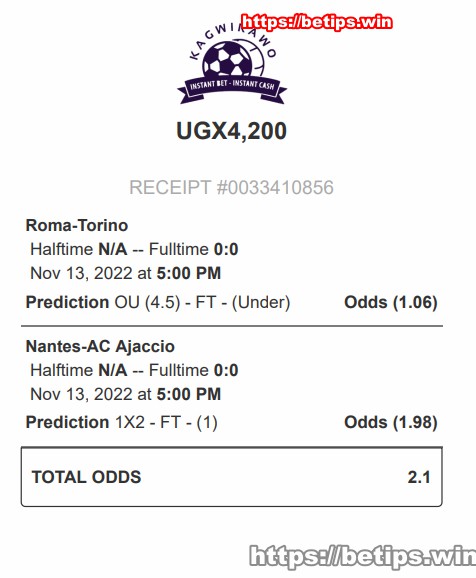Click the Roma-Torino Nov 13, 2022 kickoff time
Image resolution: width=476 pixels, height=578 pixels.
pyautogui.click(x=126, y=274)
